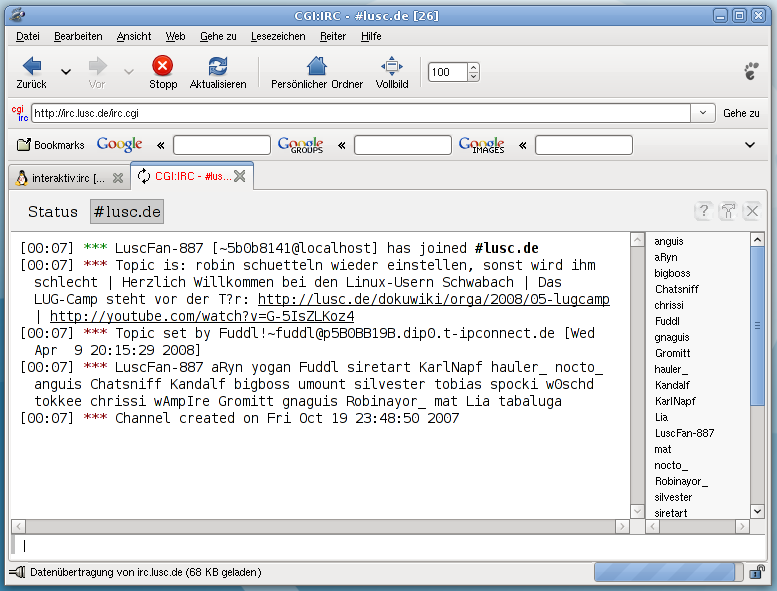The width and height of the screenshot is (777, 591).
Task: Enter fullscreen with the Vollbild icon
Action: point(391,67)
